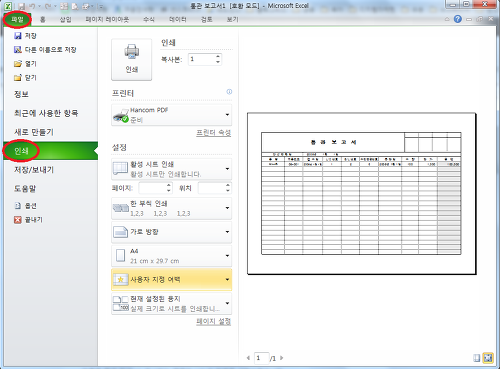
Task: Click the 페이지 from-page input field
Action: pos(152,188)
